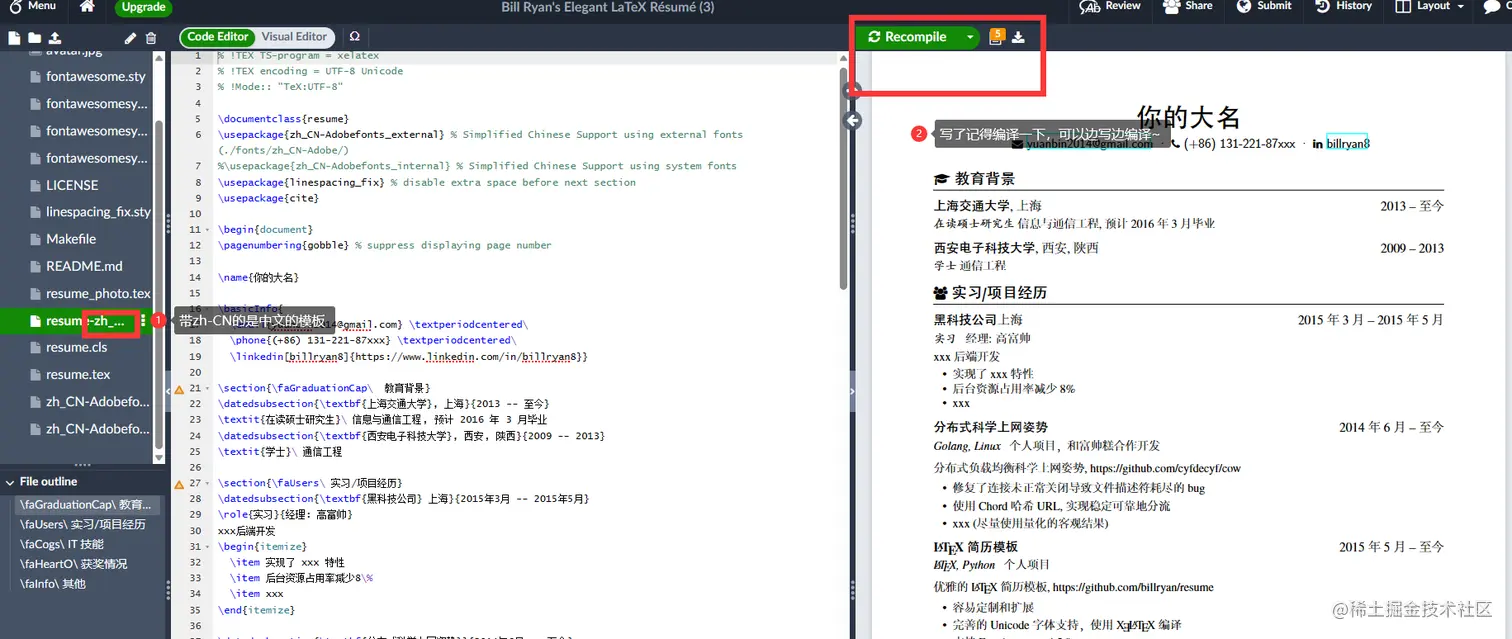The width and height of the screenshot is (1512, 639).
Task: Click the upload file icon
Action: [x=54, y=38]
